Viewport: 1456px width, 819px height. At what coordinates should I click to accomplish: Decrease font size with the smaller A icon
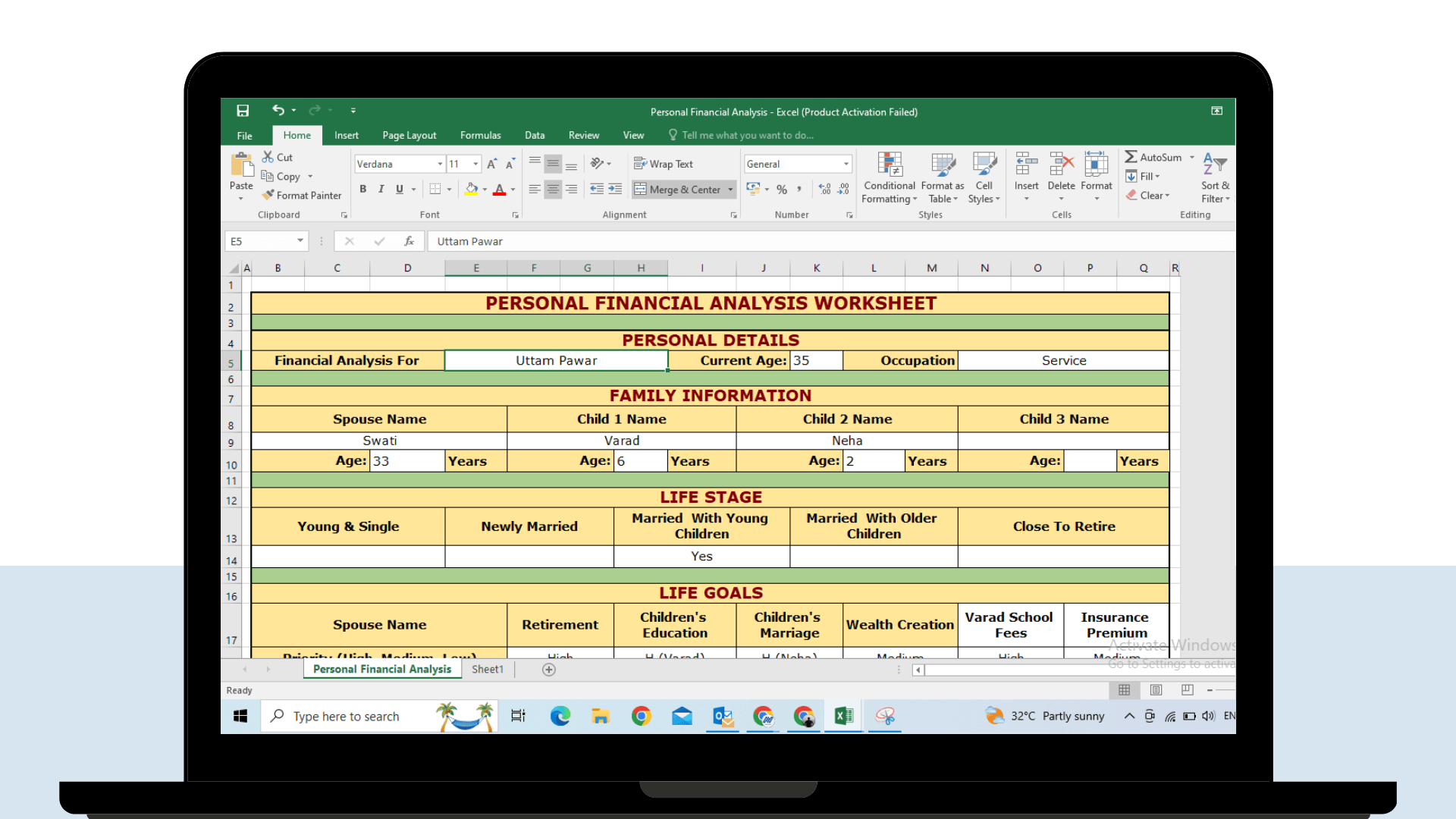click(510, 164)
